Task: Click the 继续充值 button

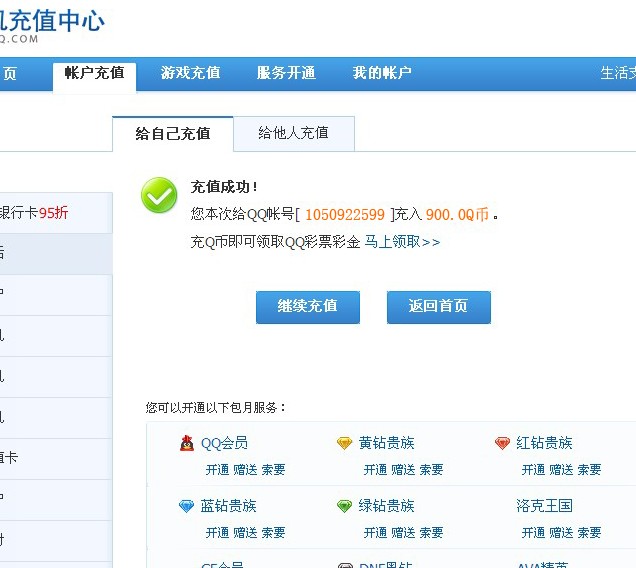Action: (308, 307)
